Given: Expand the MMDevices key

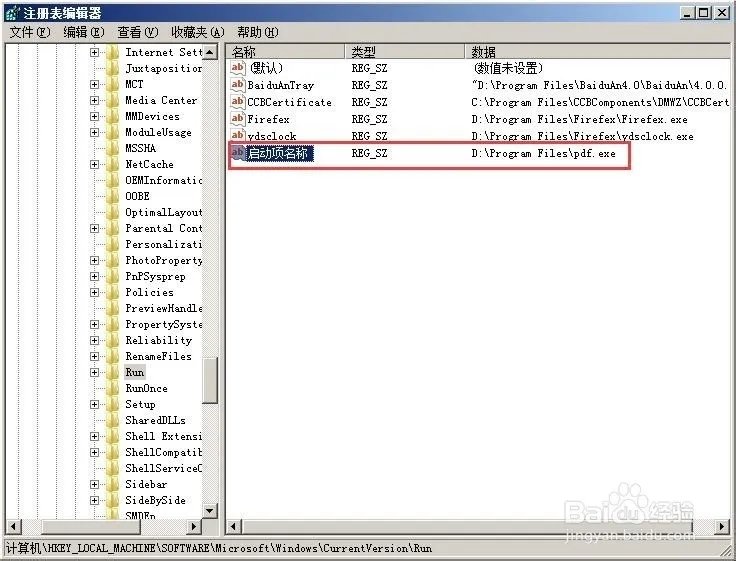Looking at the screenshot, I should (94, 116).
